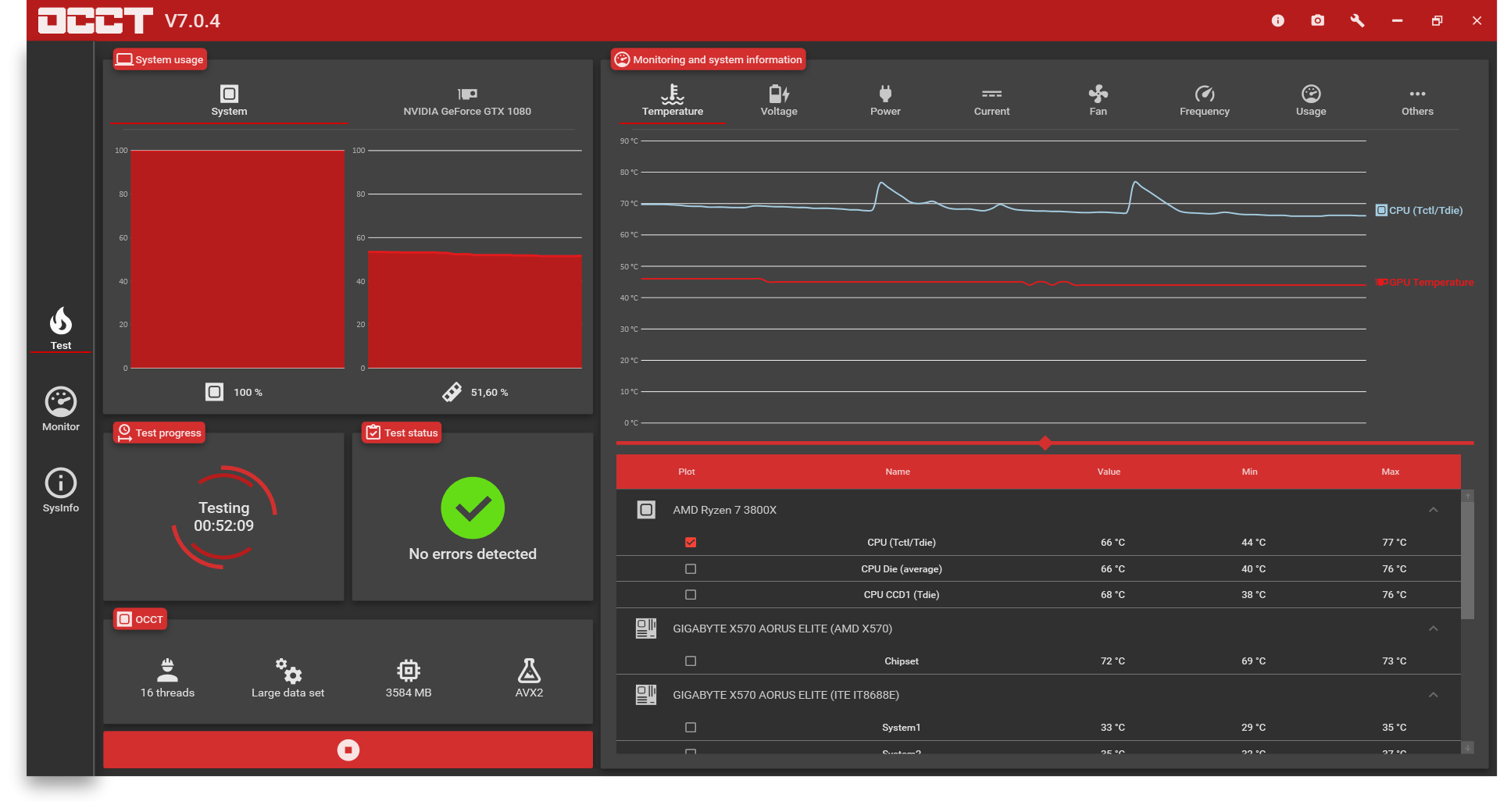Switch to the Usage monitoring tab
The width and height of the screenshot is (1500, 812).
point(1311,101)
